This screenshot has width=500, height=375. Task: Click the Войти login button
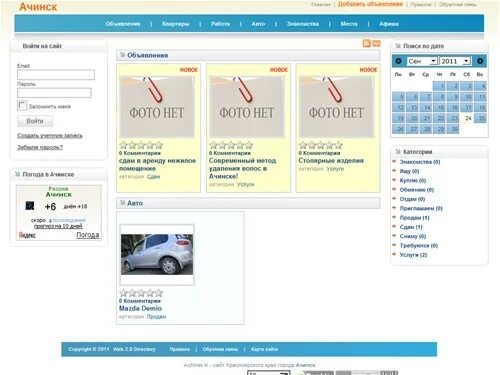click(x=35, y=121)
